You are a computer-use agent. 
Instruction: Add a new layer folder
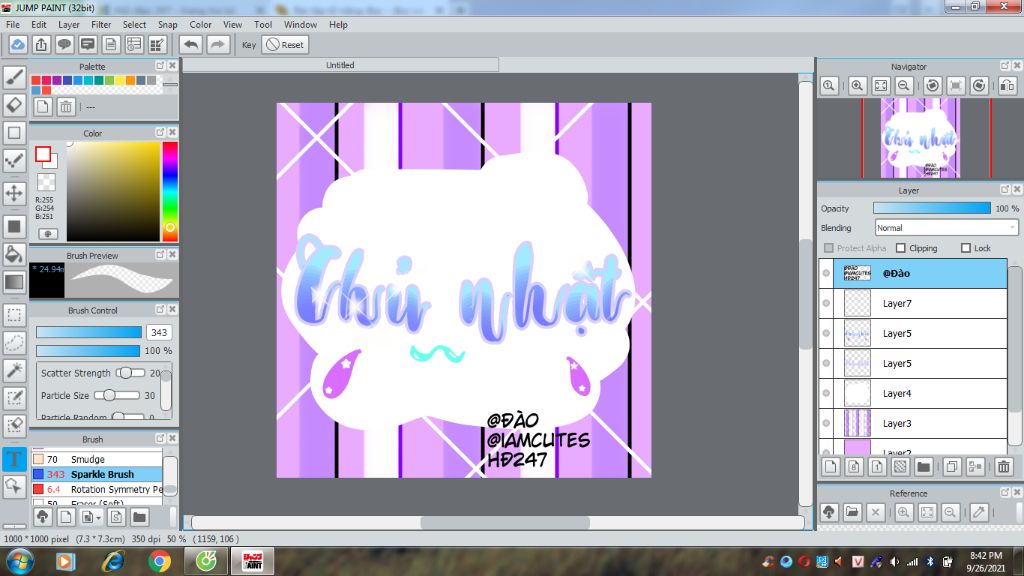tap(923, 466)
